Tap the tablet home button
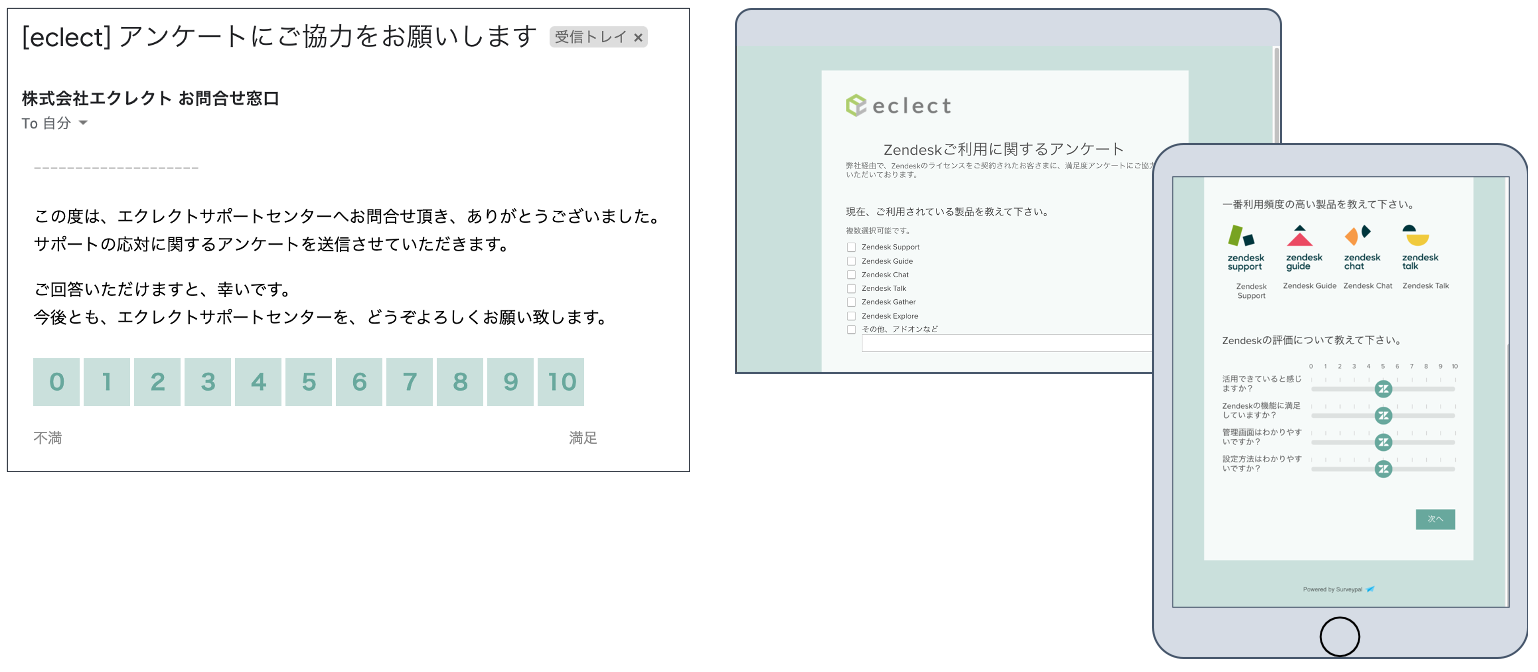 (1340, 636)
